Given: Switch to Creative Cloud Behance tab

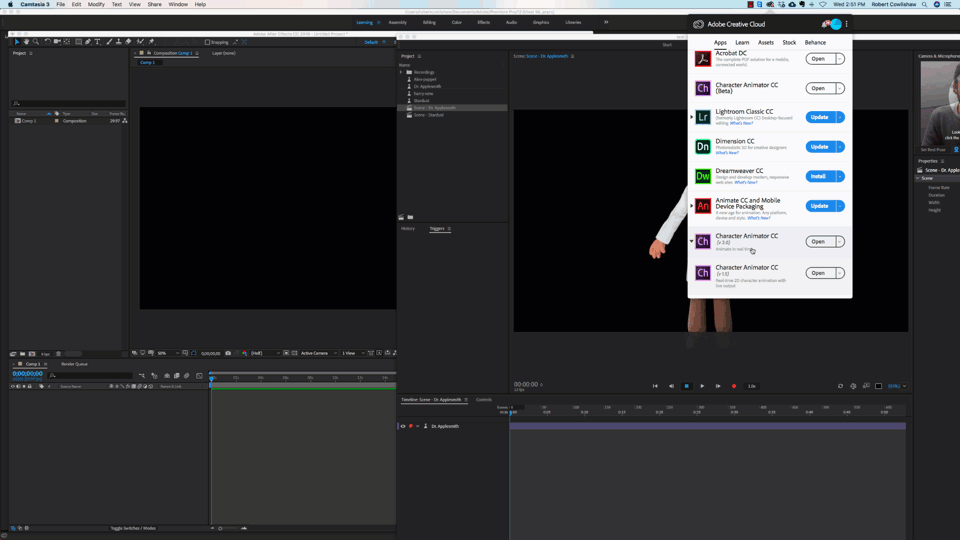Looking at the screenshot, I should pos(815,42).
